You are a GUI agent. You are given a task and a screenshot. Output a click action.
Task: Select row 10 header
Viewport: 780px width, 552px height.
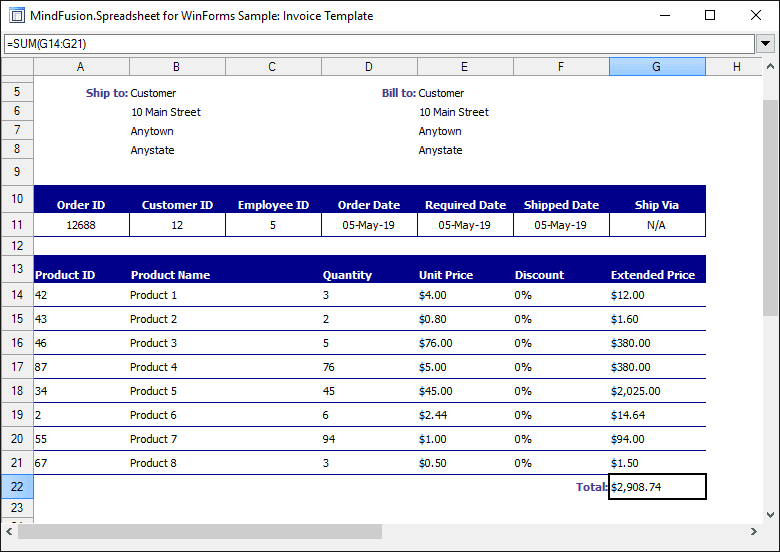[17, 199]
